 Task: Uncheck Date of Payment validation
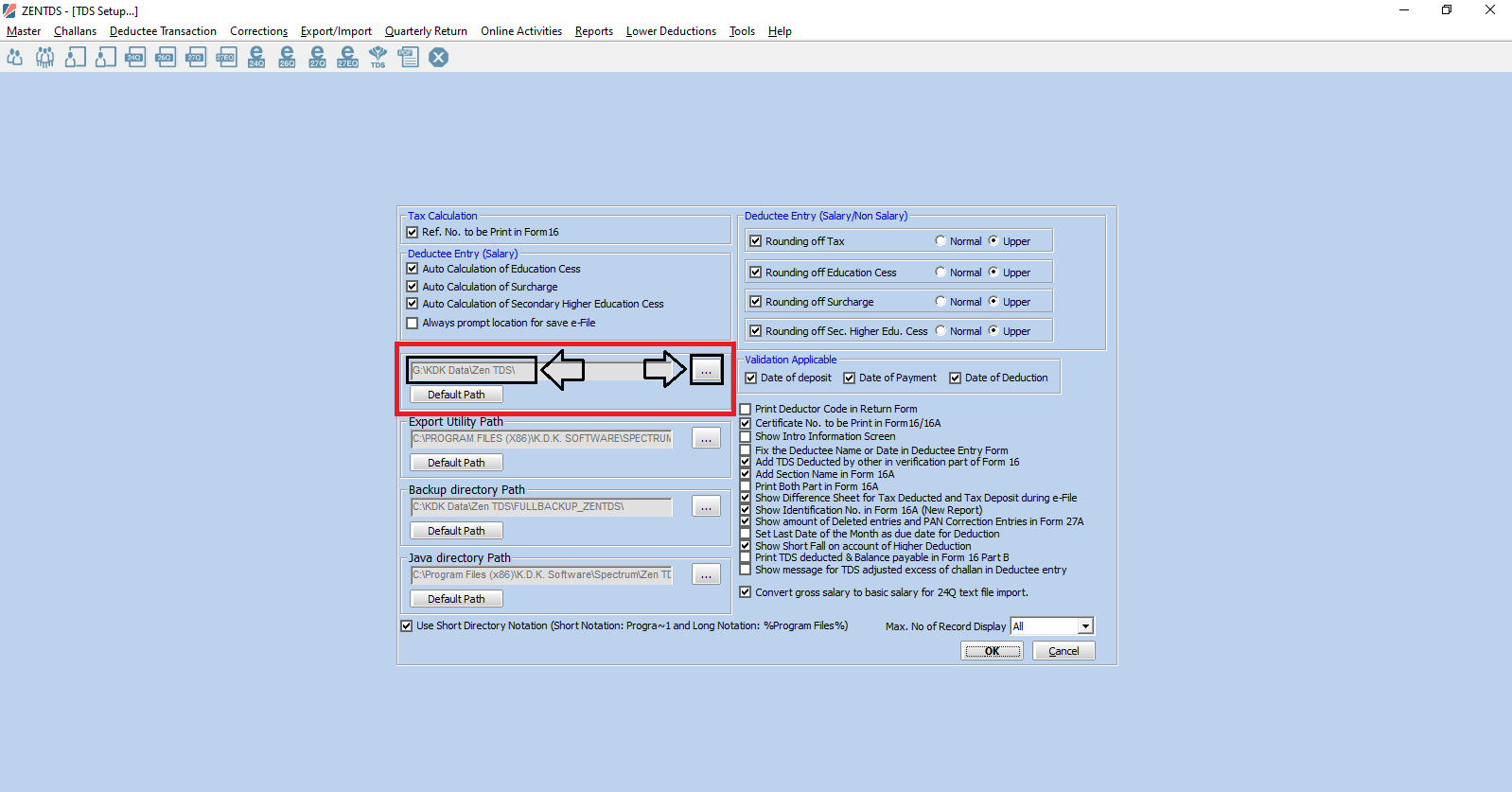click(849, 378)
